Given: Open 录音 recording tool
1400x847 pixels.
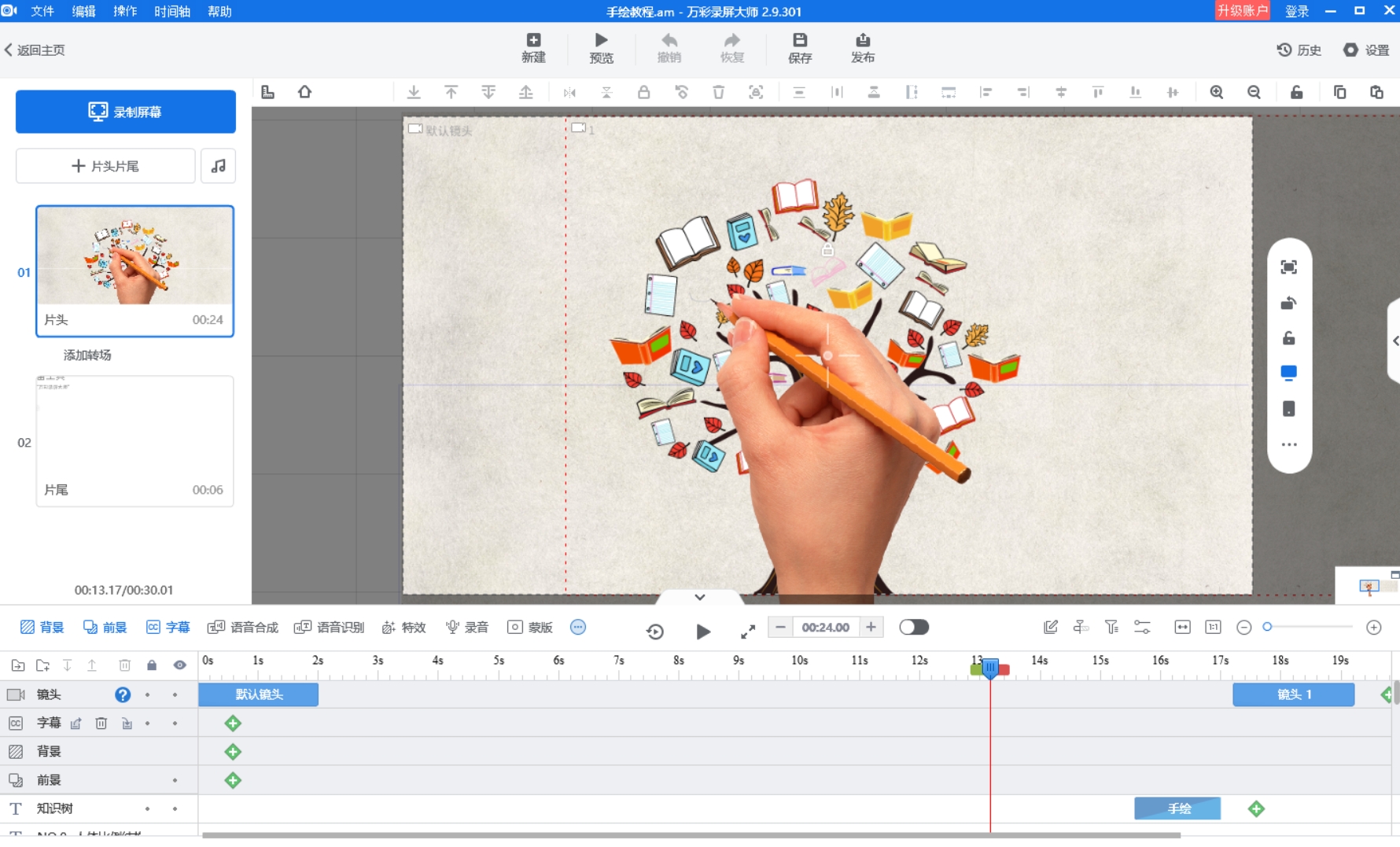Looking at the screenshot, I should point(466,627).
